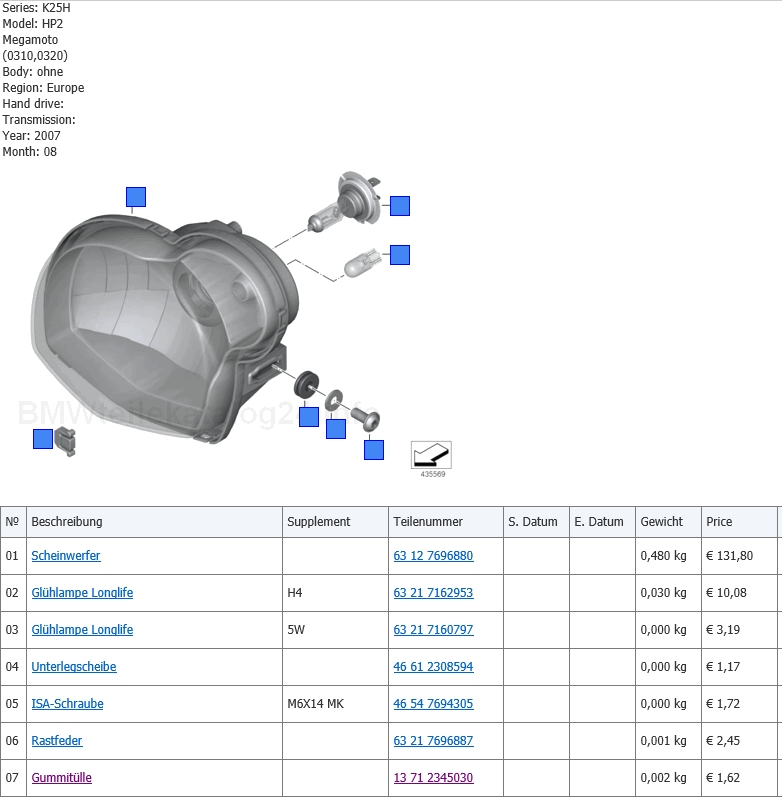Open the Scheinwerfer description link
Viewport: 782px width, 810px height.
pos(66,556)
